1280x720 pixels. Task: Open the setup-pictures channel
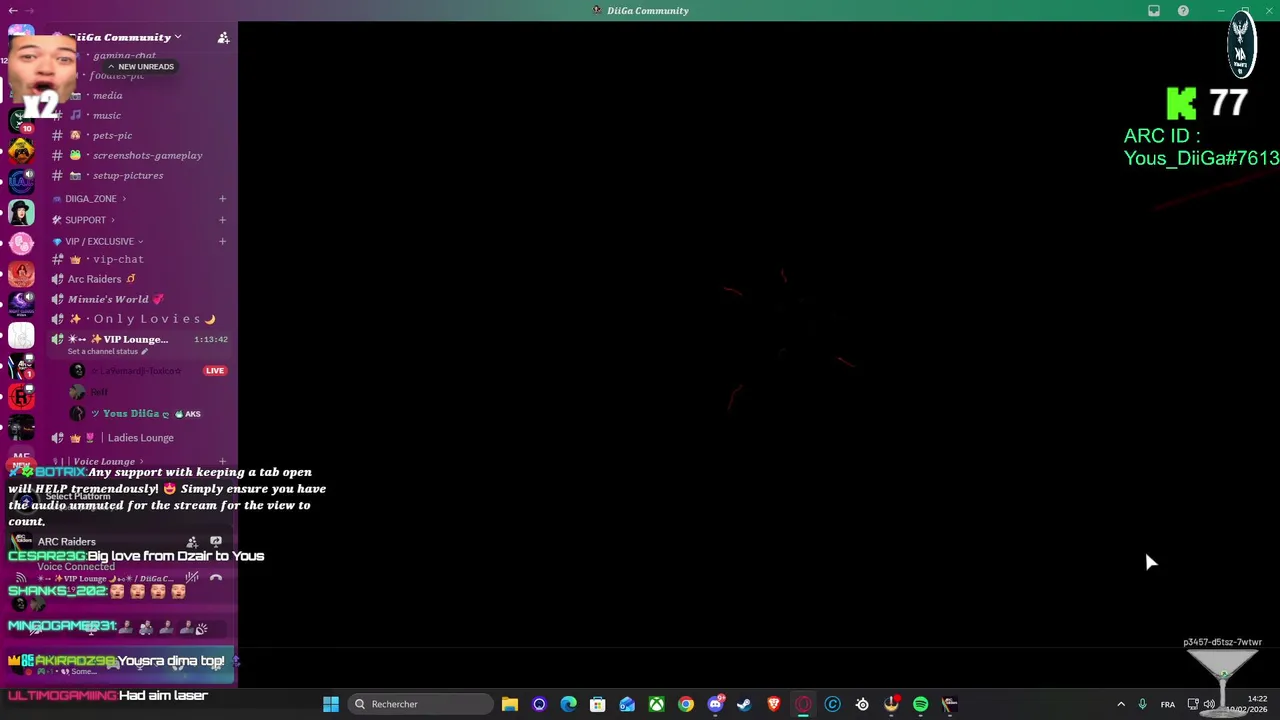pos(128,175)
